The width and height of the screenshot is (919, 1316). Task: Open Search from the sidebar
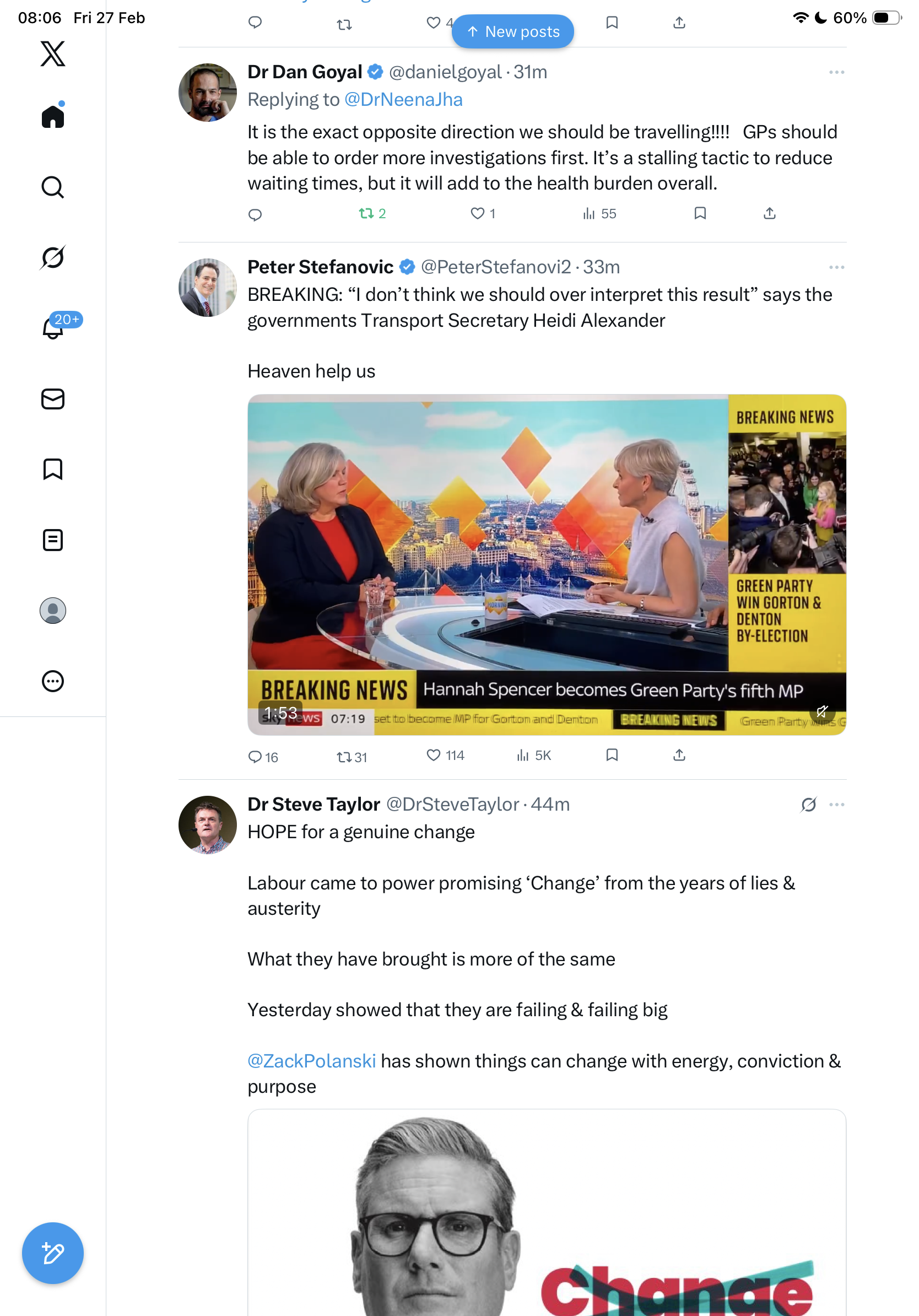click(x=53, y=187)
